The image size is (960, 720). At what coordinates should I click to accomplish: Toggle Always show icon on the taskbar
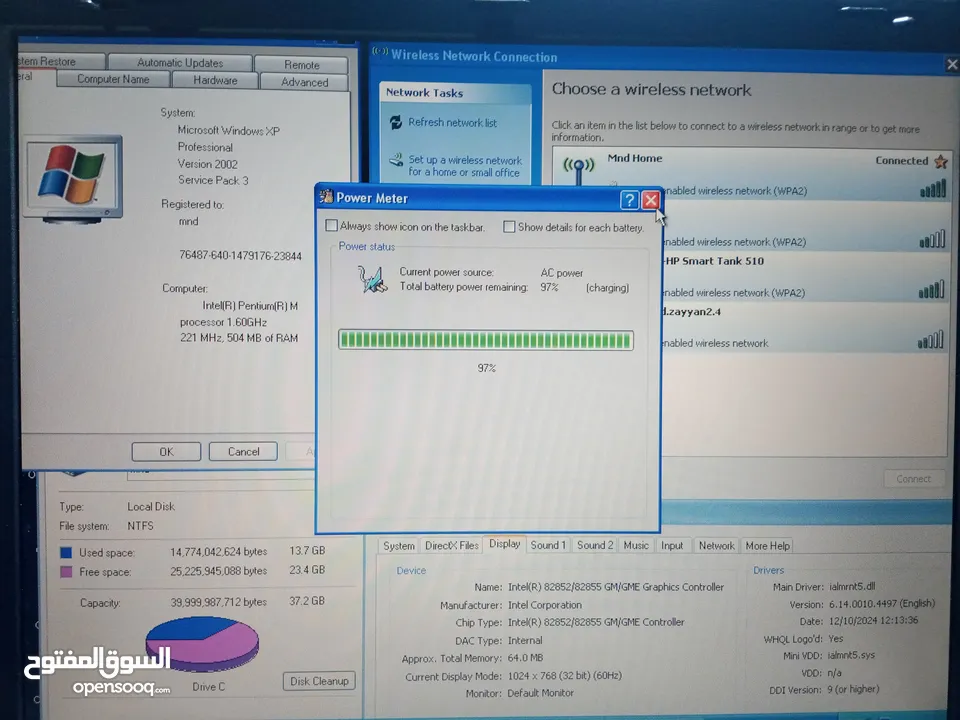pos(331,225)
